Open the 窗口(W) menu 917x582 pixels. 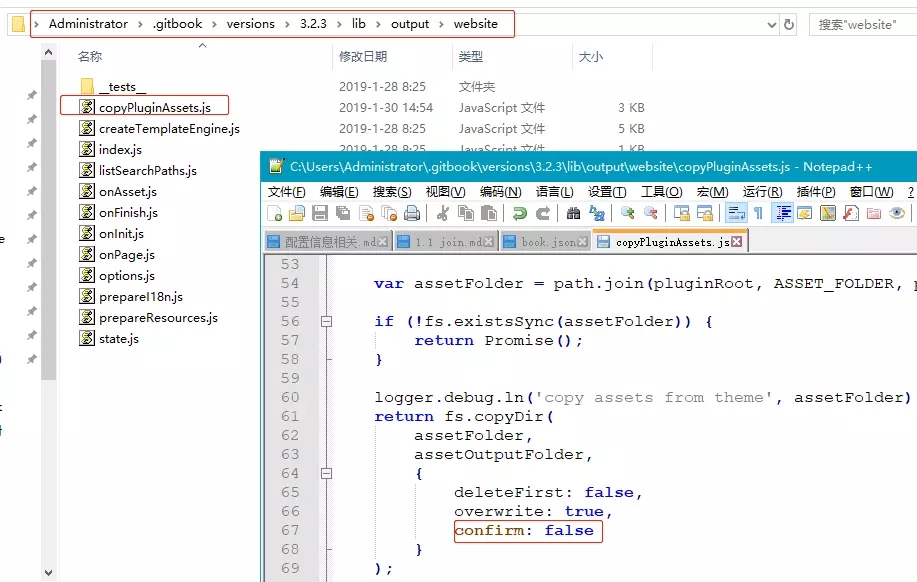coord(871,192)
